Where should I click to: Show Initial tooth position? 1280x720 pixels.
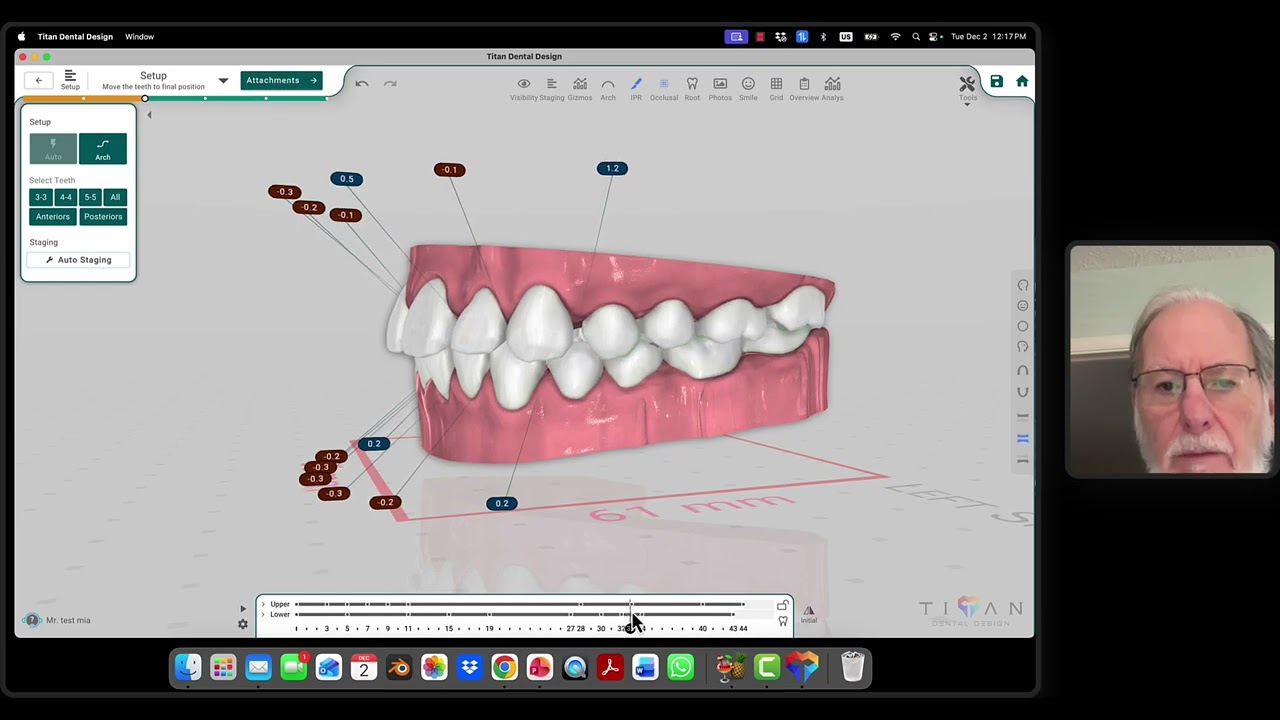click(809, 613)
